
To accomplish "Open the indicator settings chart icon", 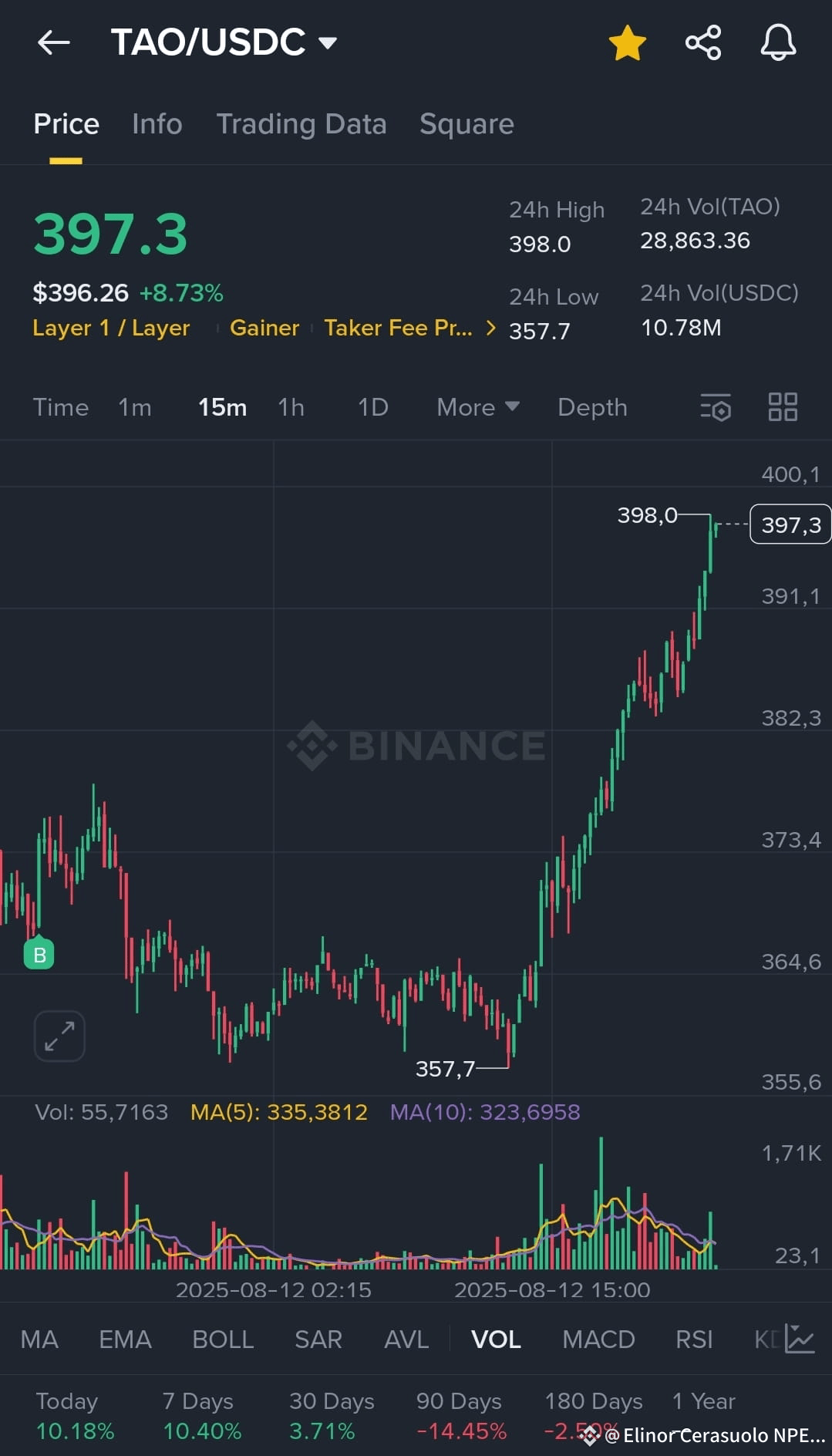I will point(800,1339).
